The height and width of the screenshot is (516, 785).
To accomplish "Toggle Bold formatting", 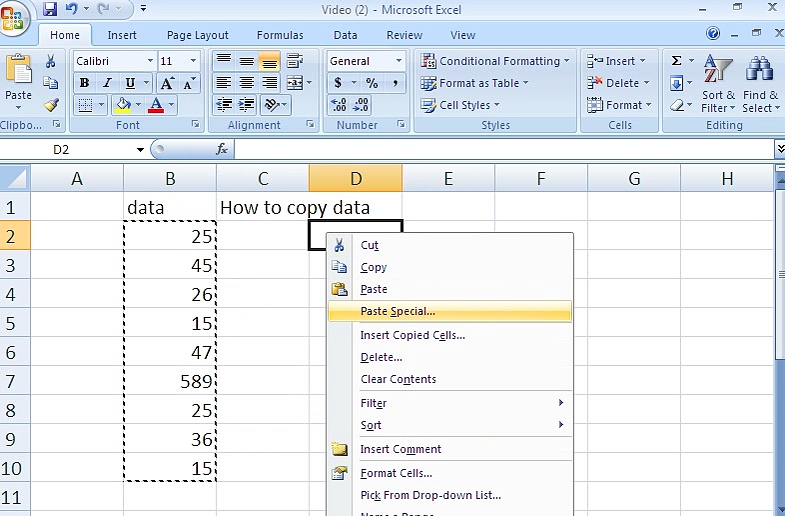I will coord(85,83).
